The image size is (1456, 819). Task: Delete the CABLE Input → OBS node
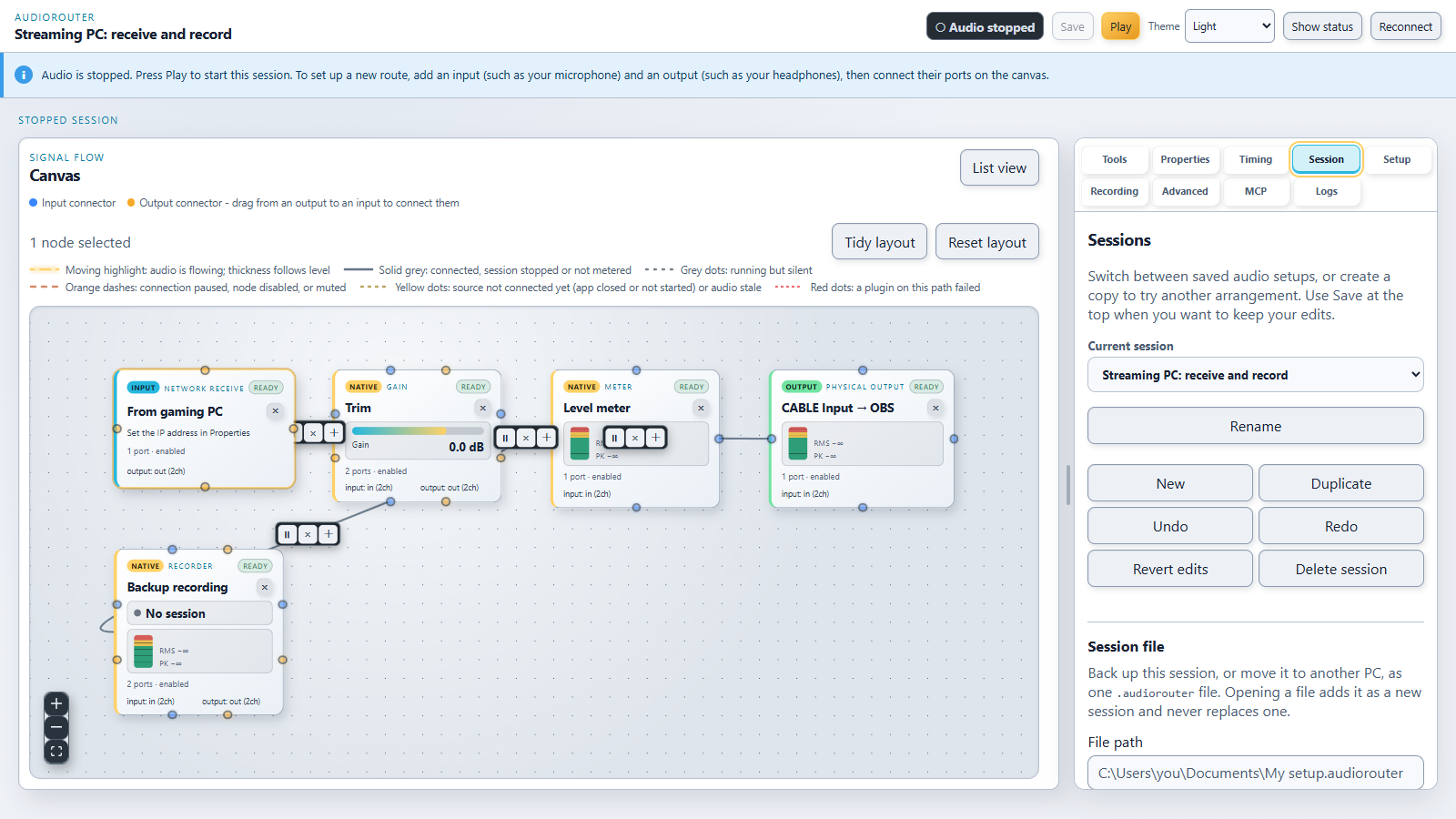pos(935,408)
